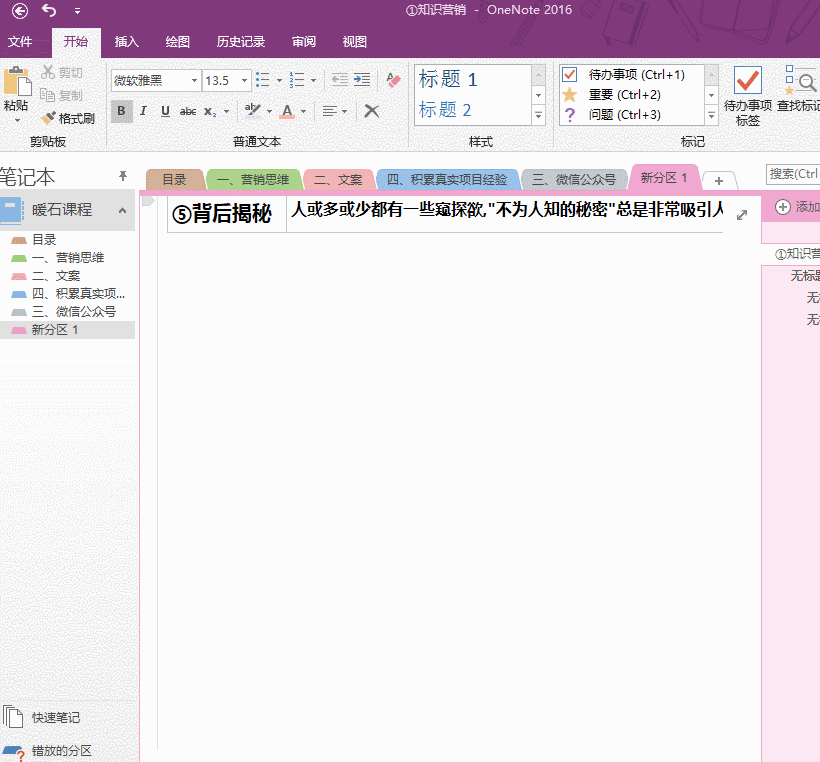Expand the styles gallery more arrow

[538, 116]
